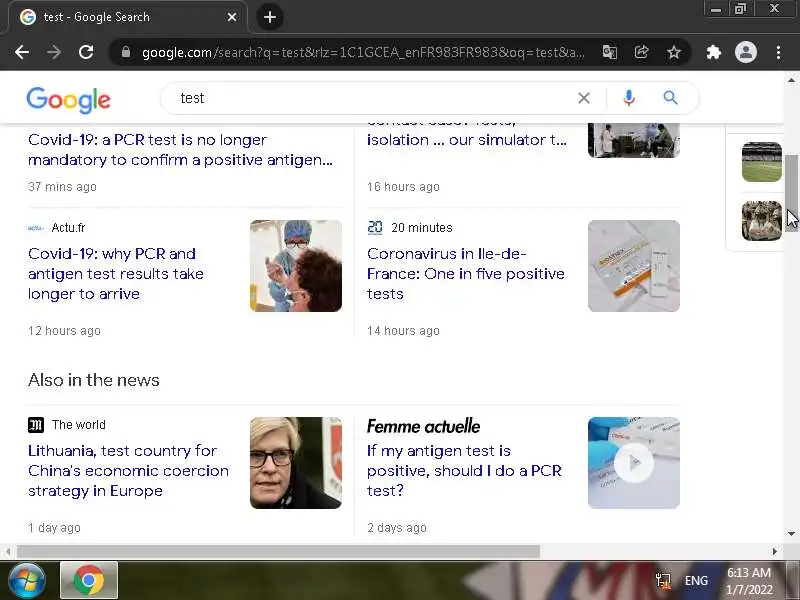The image size is (800, 600).
Task: Click the '14 hours ago' timestamp
Action: (x=403, y=331)
